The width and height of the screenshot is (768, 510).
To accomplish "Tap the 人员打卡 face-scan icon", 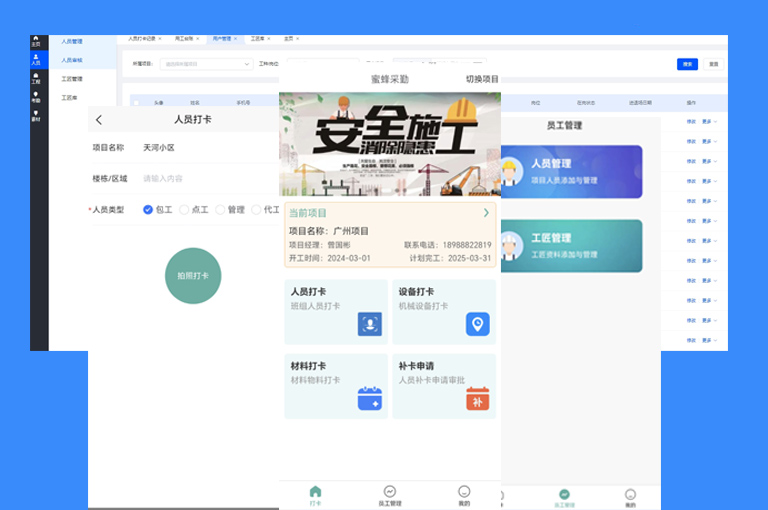I will [x=370, y=324].
